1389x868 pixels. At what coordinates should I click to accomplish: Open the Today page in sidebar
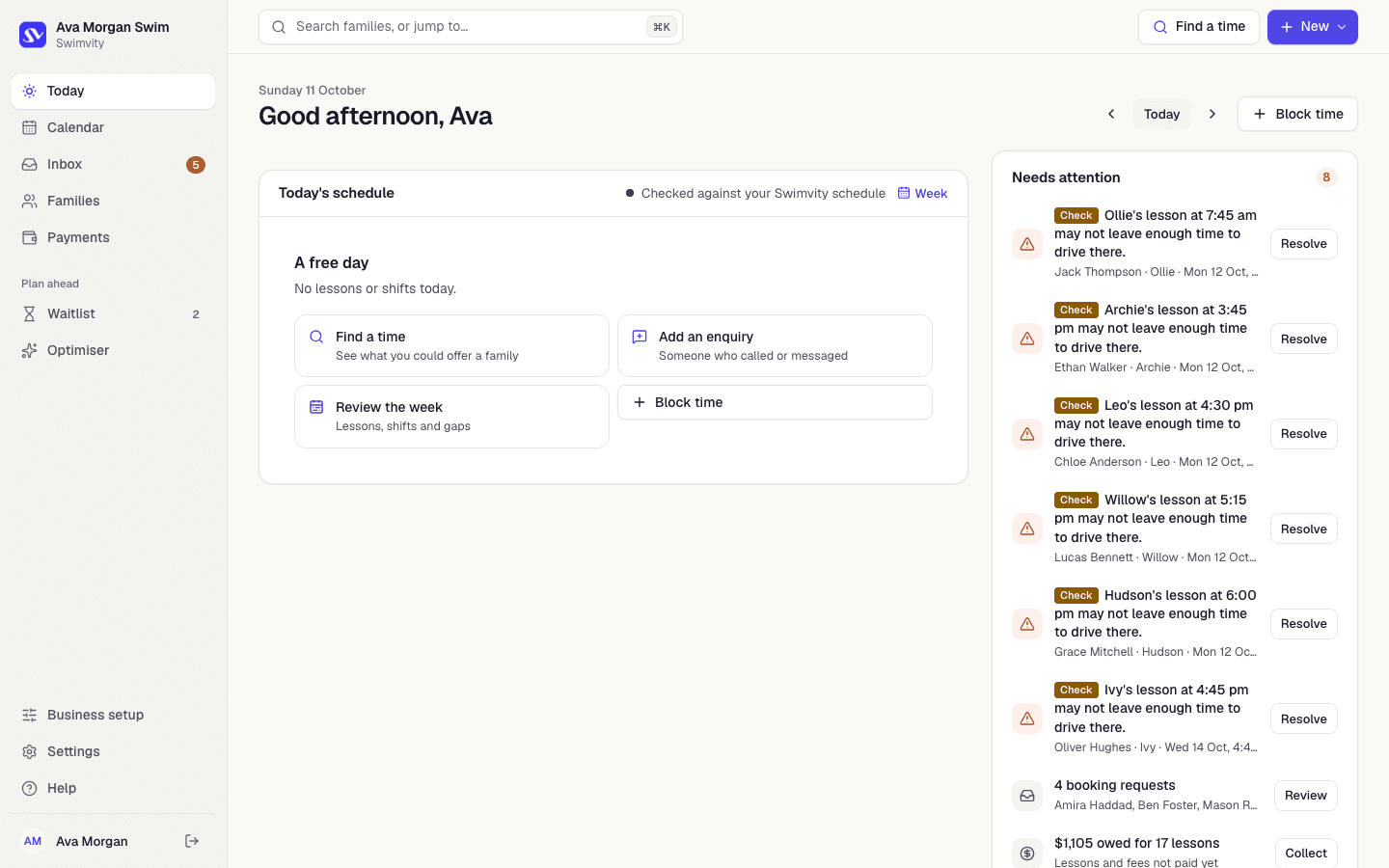click(113, 92)
